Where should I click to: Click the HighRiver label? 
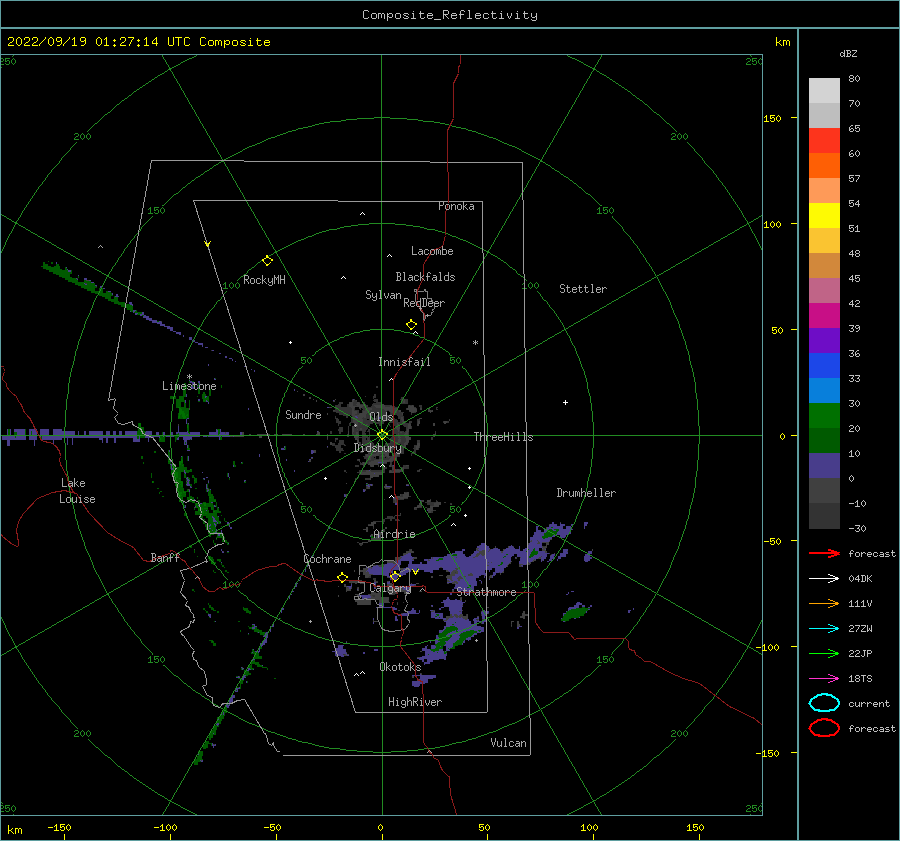(415, 702)
